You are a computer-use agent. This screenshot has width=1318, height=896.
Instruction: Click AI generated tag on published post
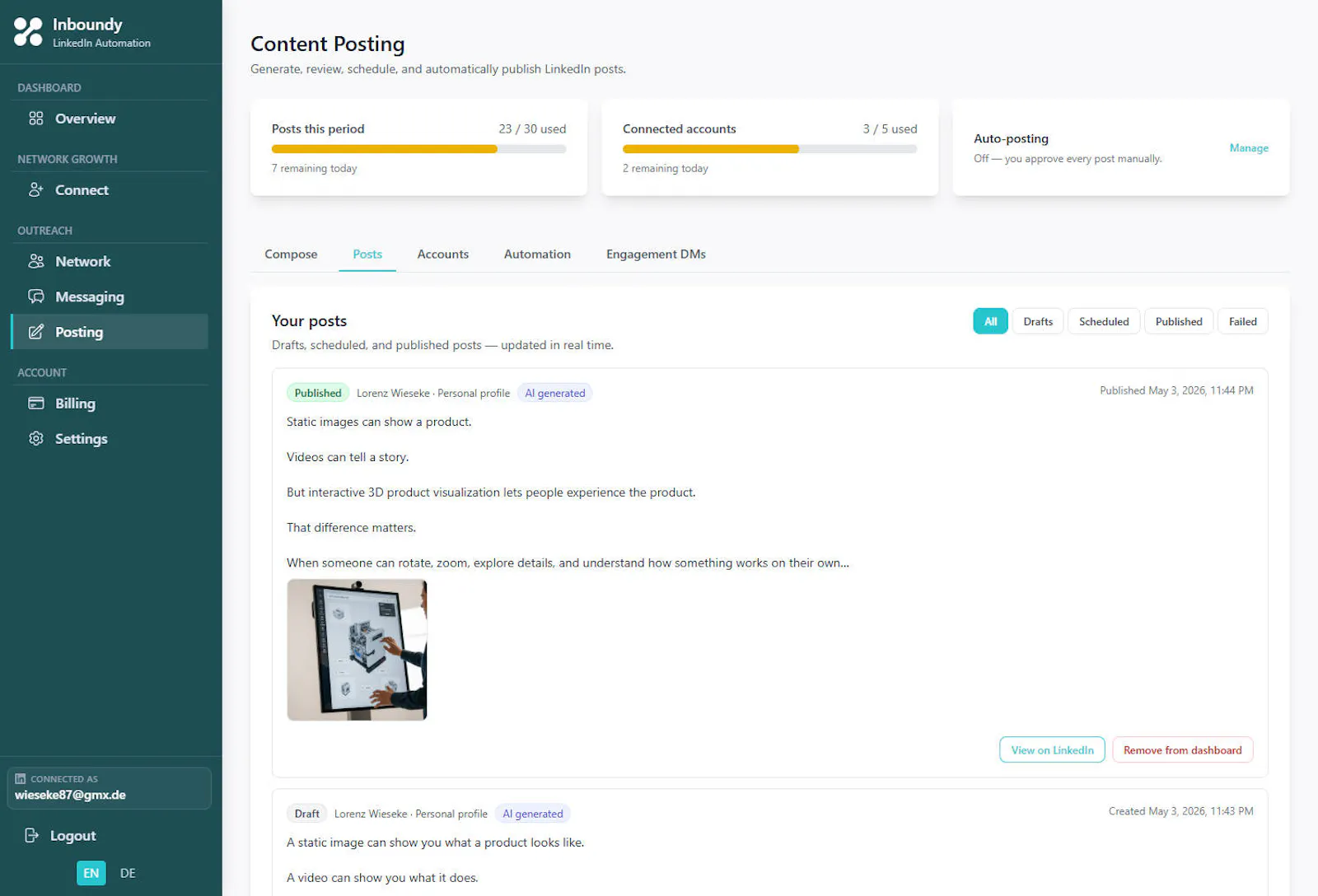click(555, 394)
